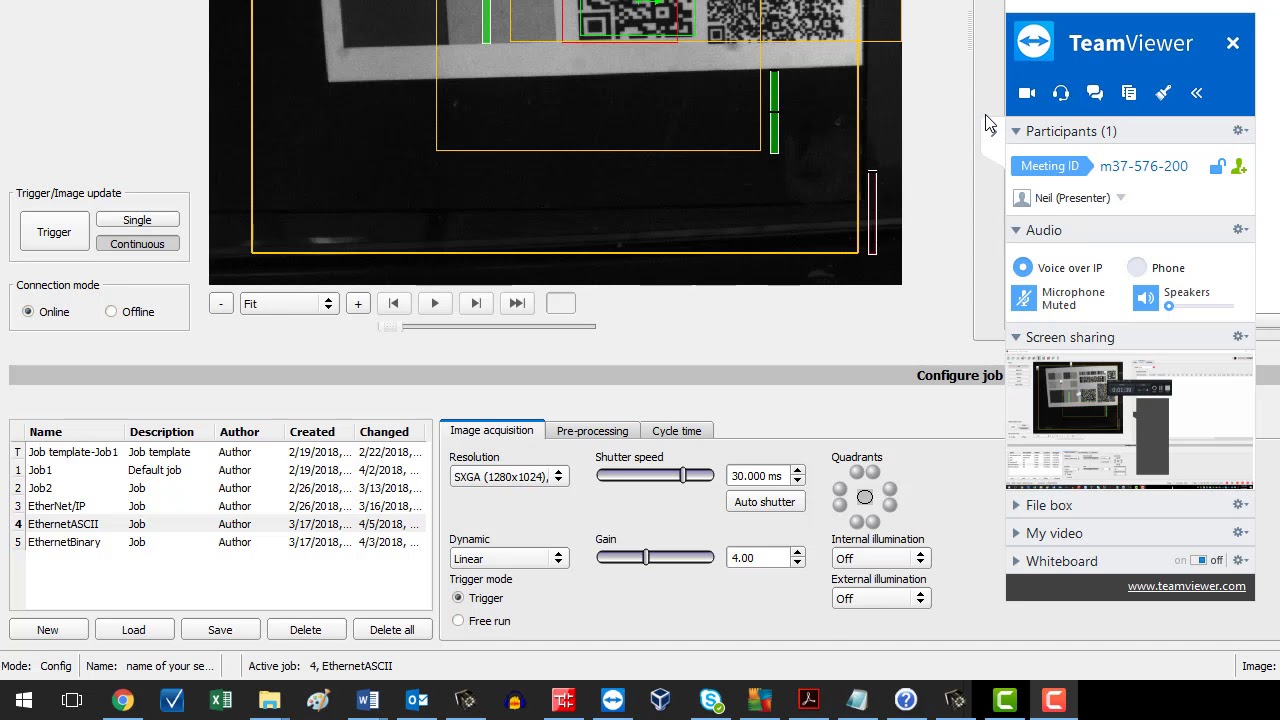Collapse the Audio section
Screen dimensions: 1280x720
pyautogui.click(x=1016, y=230)
